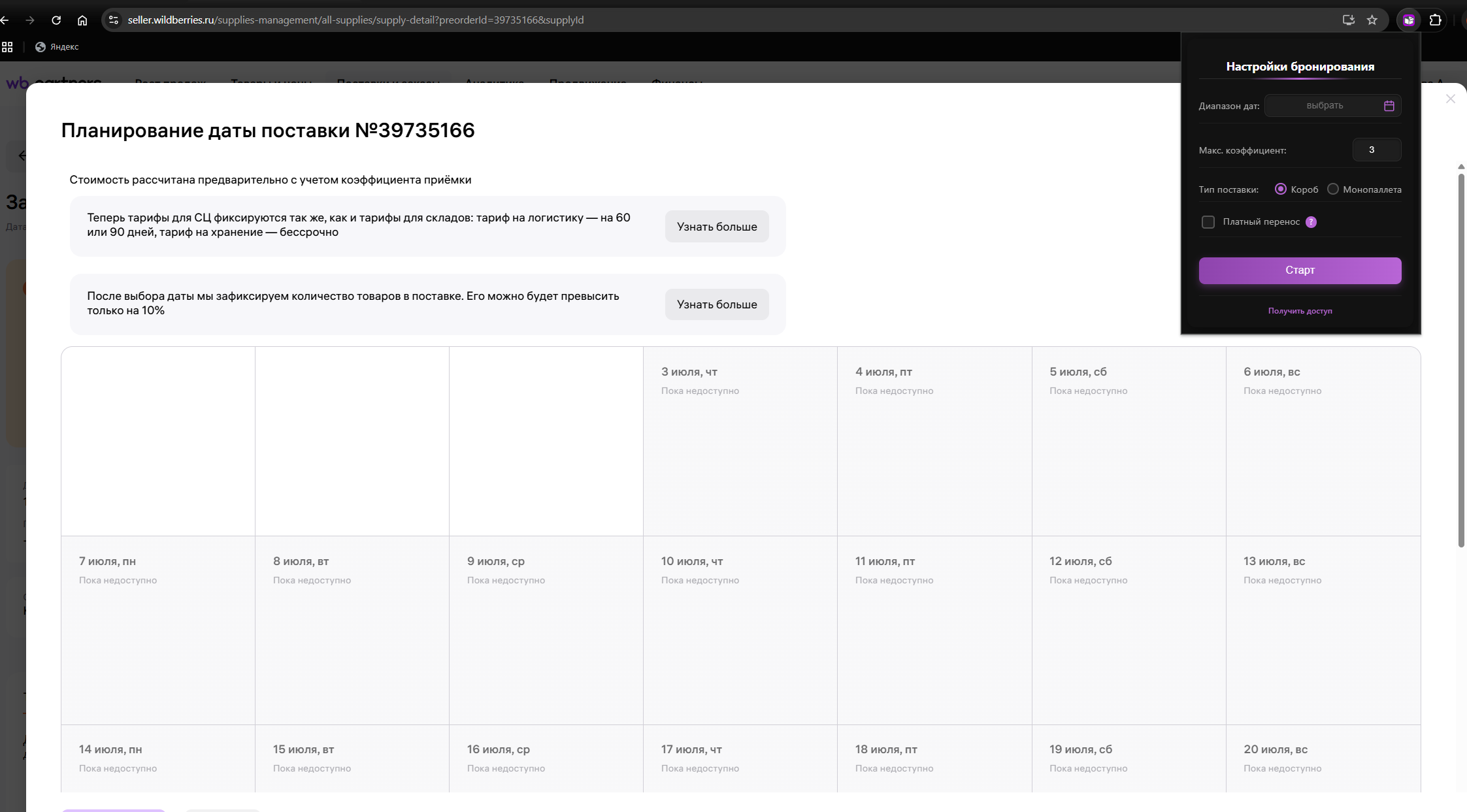
Task: Select the 3 июля, чт calendar cell
Action: (740, 441)
